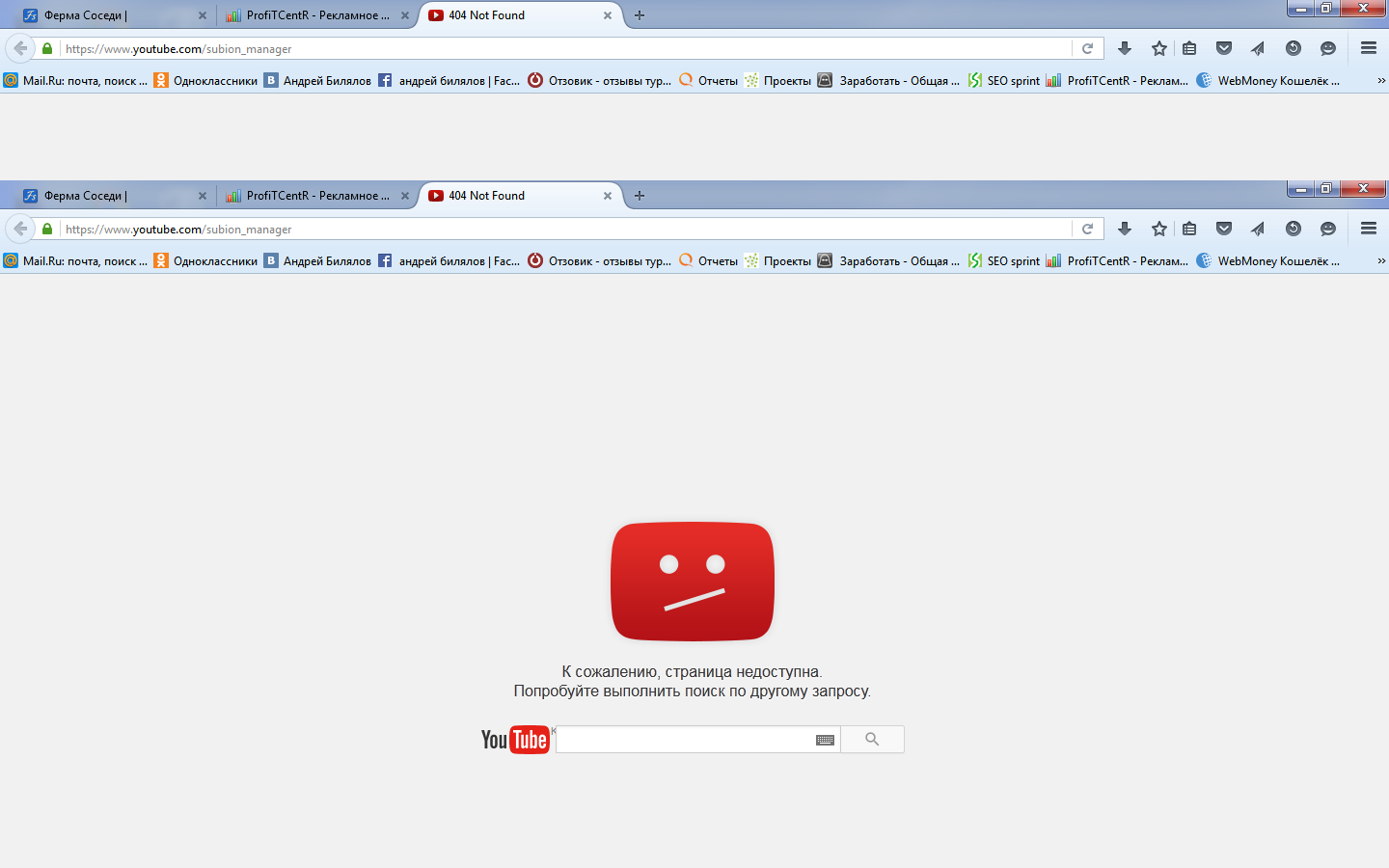Open WebMoney Кошелёк bookmark in lower window
Image resolution: width=1389 pixels, height=868 pixels.
1268,260
